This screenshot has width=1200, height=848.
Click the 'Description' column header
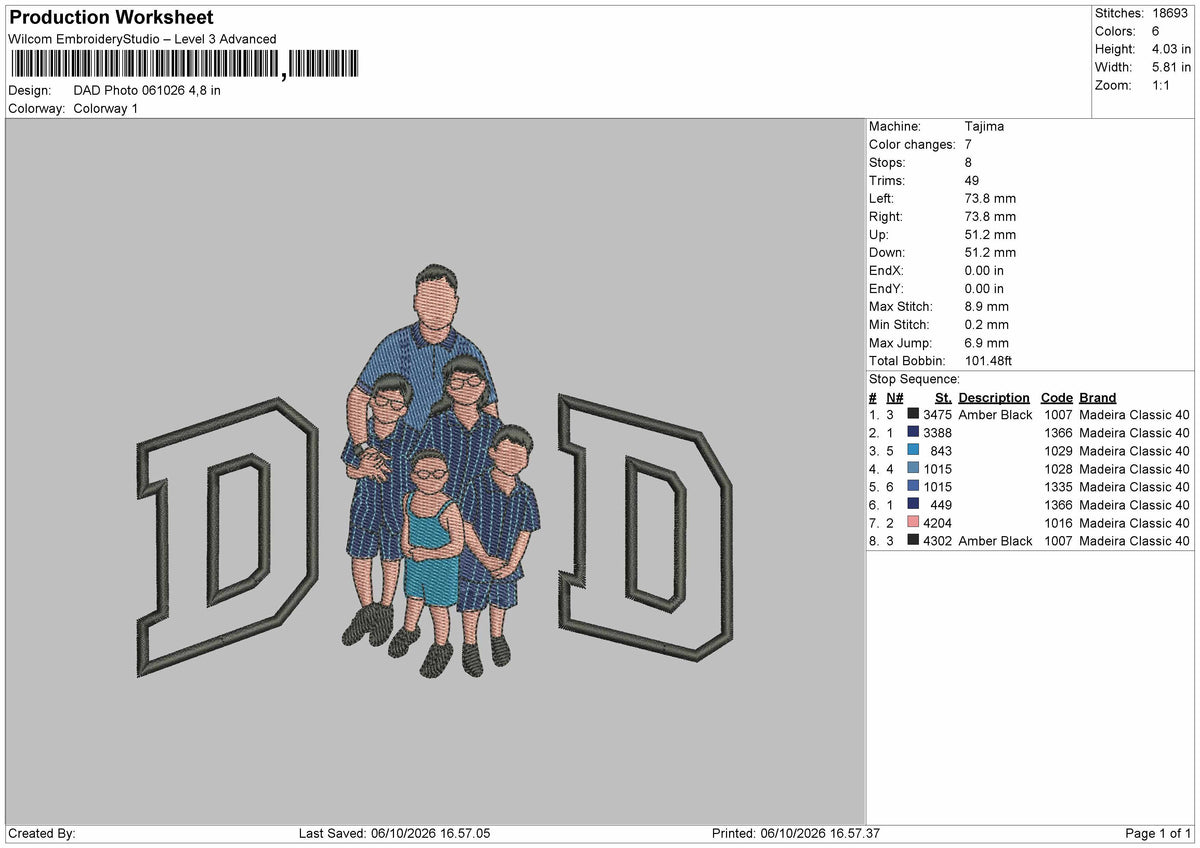pos(994,397)
